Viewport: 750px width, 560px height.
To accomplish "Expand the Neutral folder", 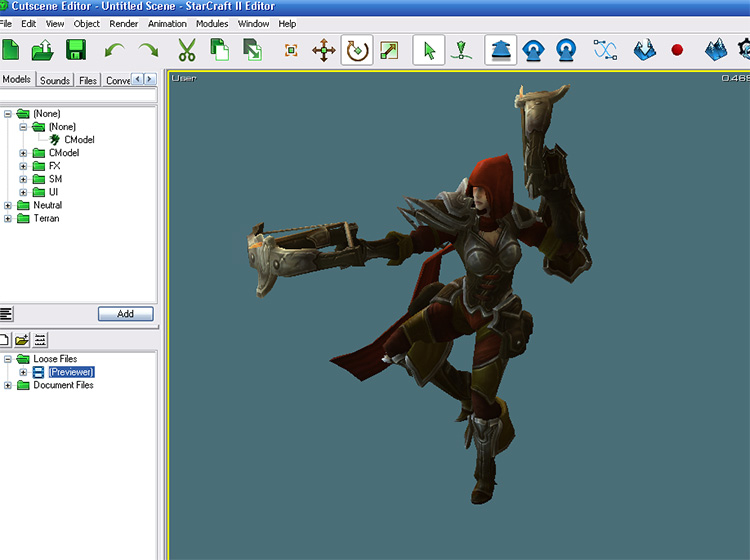I will pos(8,205).
